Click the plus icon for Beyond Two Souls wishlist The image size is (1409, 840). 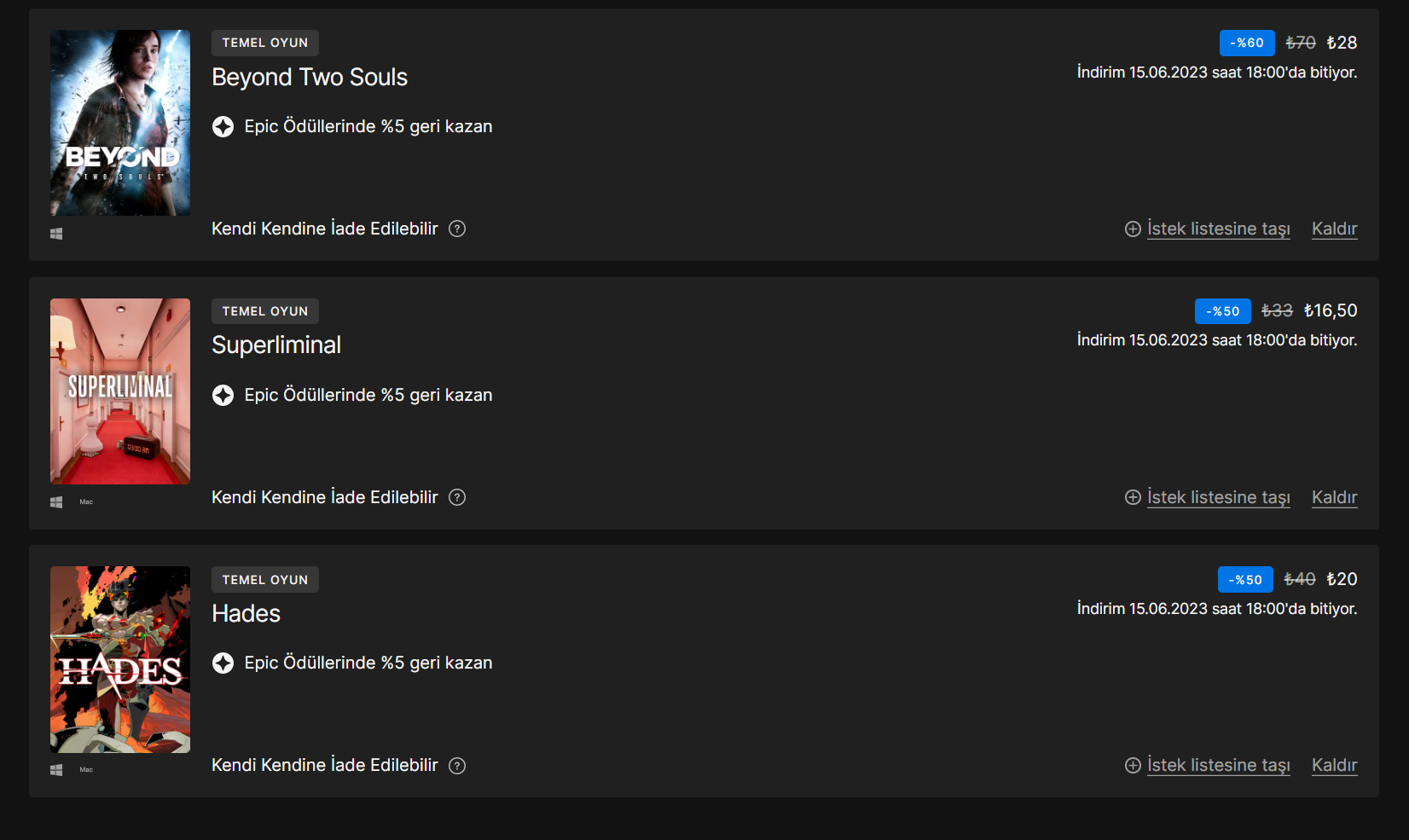(1133, 229)
